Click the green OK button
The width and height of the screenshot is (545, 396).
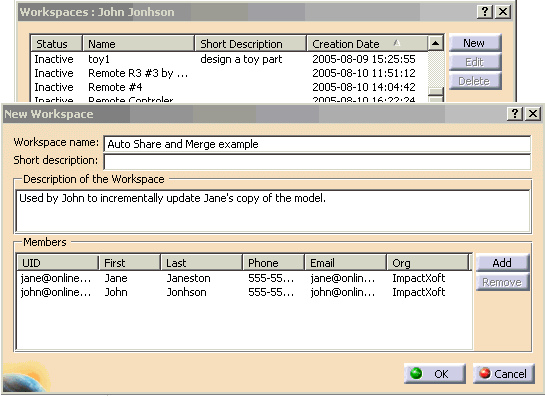coord(434,374)
